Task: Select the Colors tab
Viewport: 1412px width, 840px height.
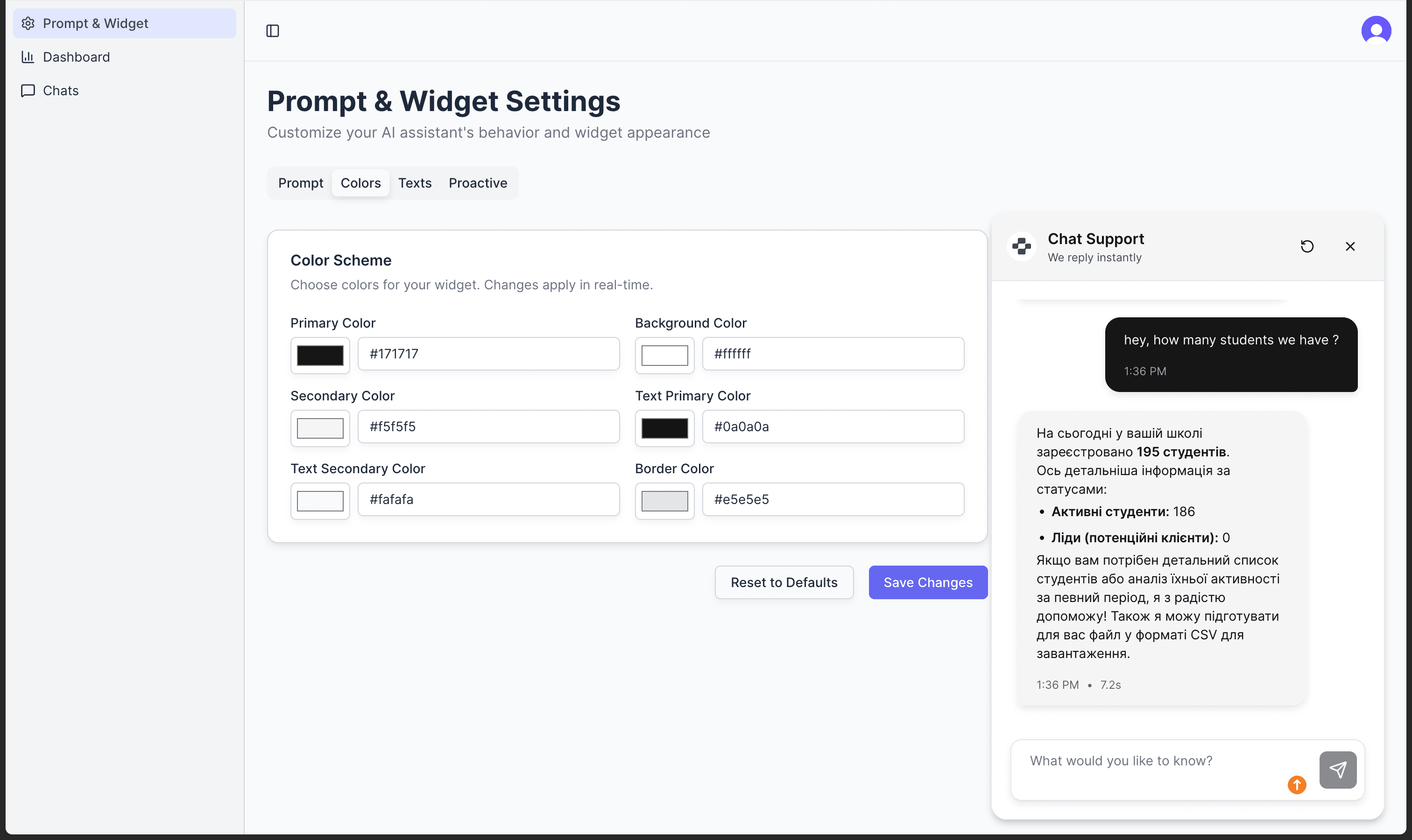Action: [360, 183]
